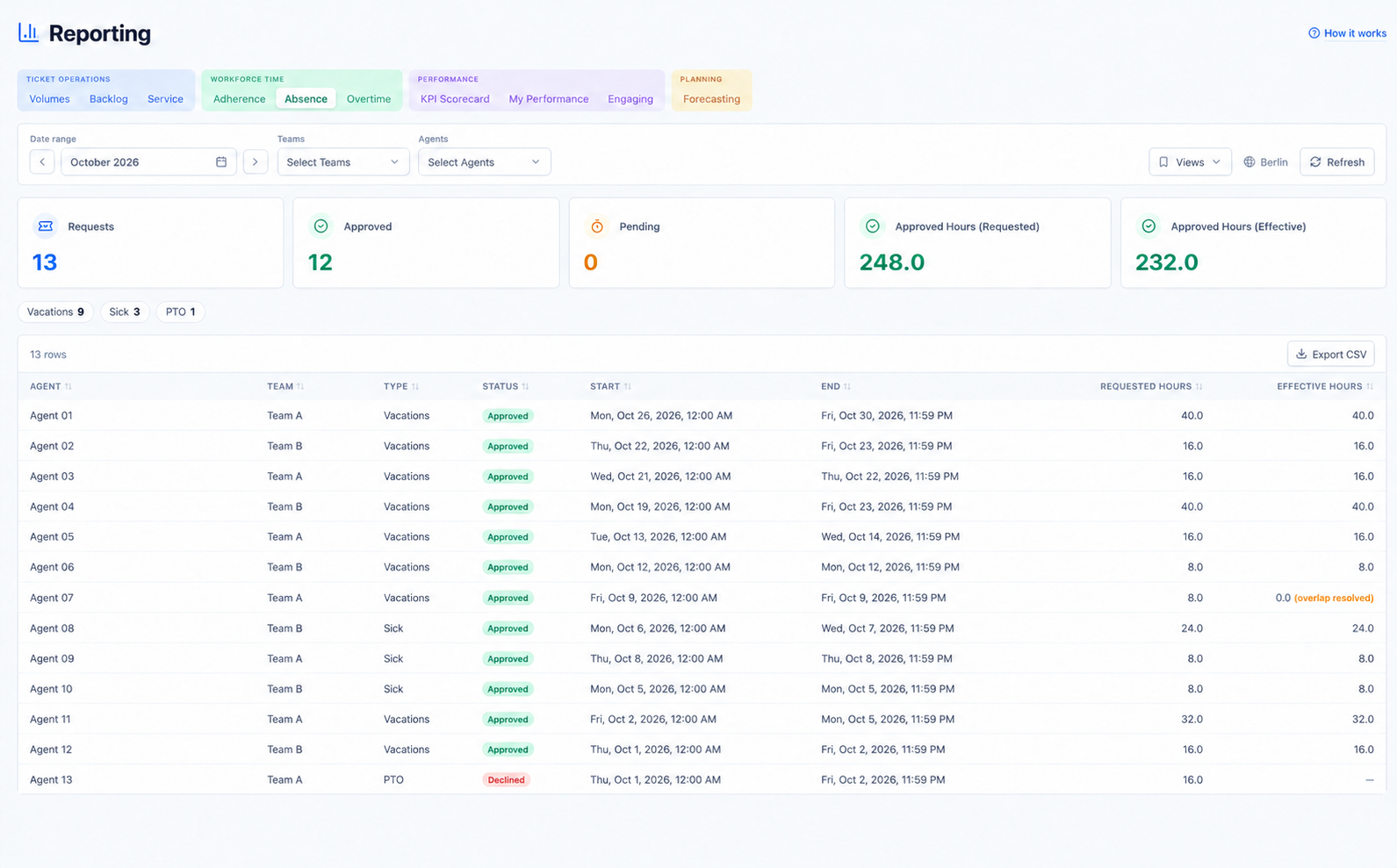Sort by End column sort icon

click(847, 387)
